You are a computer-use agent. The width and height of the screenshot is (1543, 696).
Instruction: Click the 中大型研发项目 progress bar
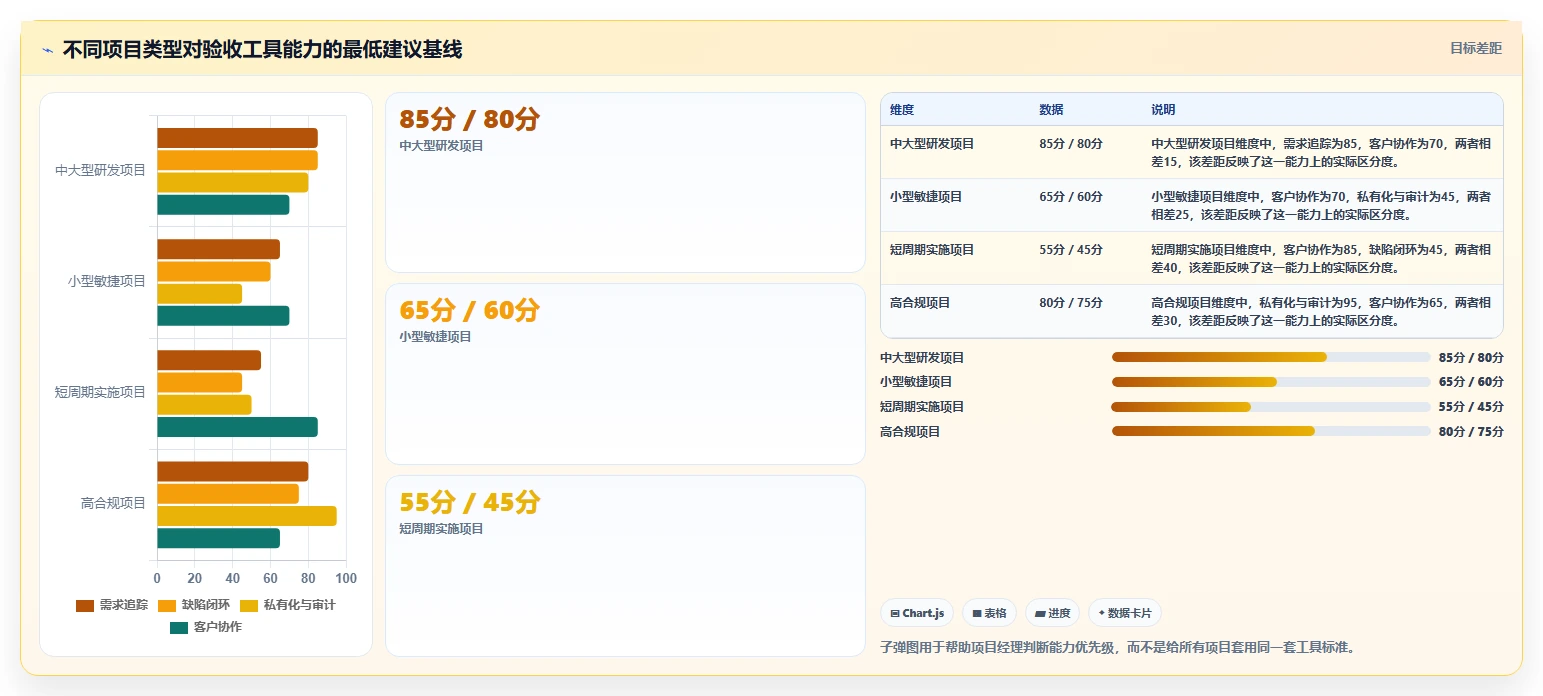tap(1271, 357)
